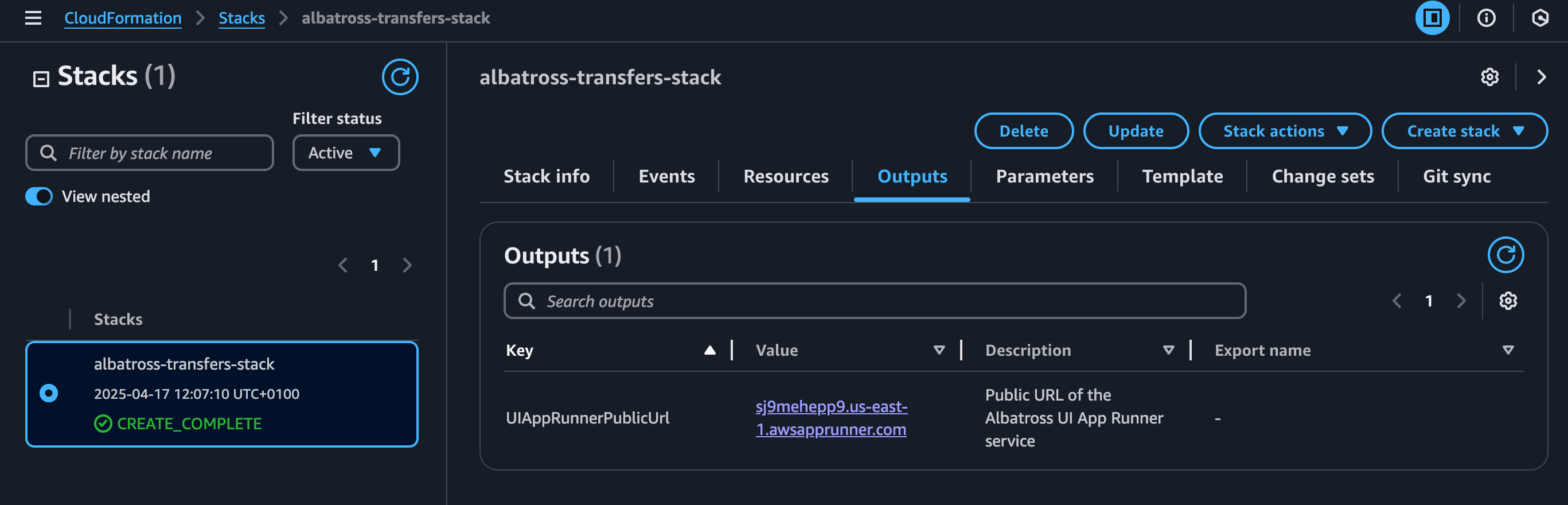Go to next page of Outputs
This screenshot has width=1568, height=505.
1461,300
